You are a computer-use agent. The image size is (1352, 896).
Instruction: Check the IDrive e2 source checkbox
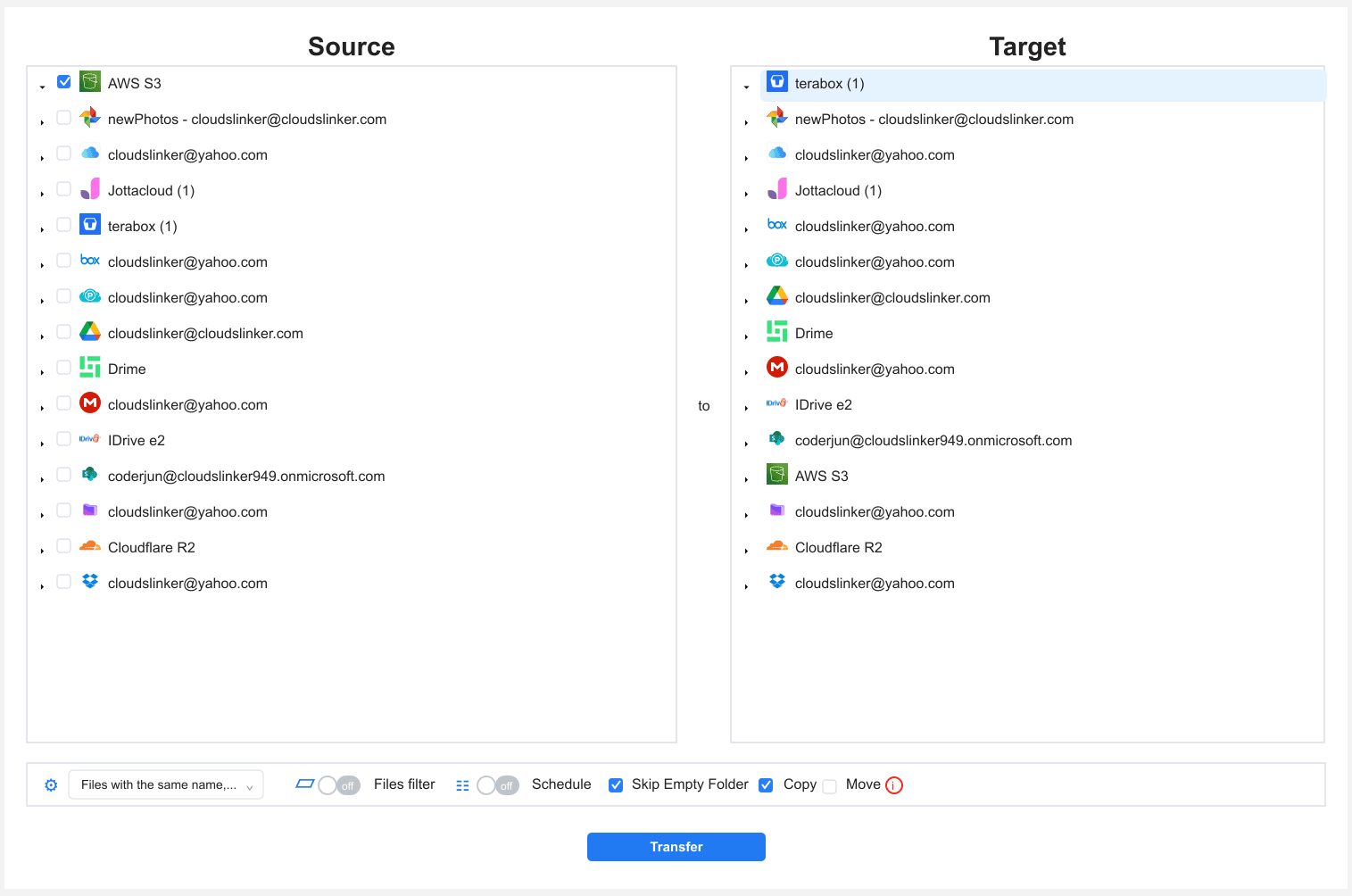point(64,439)
